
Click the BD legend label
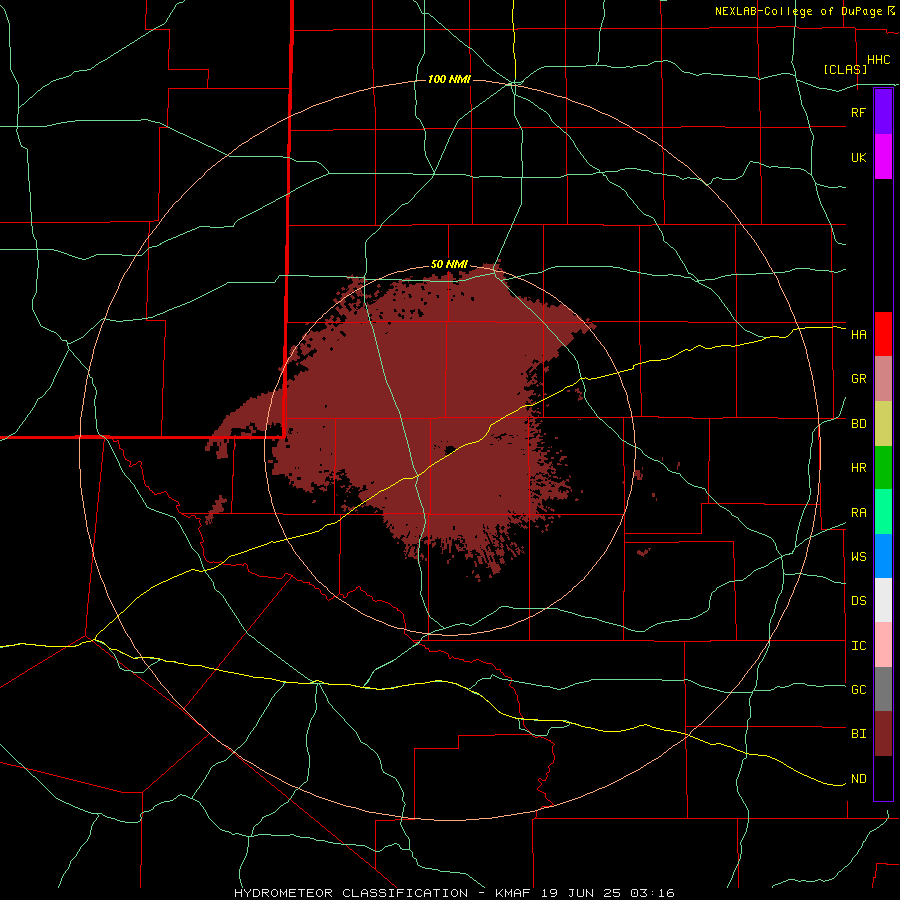point(858,424)
